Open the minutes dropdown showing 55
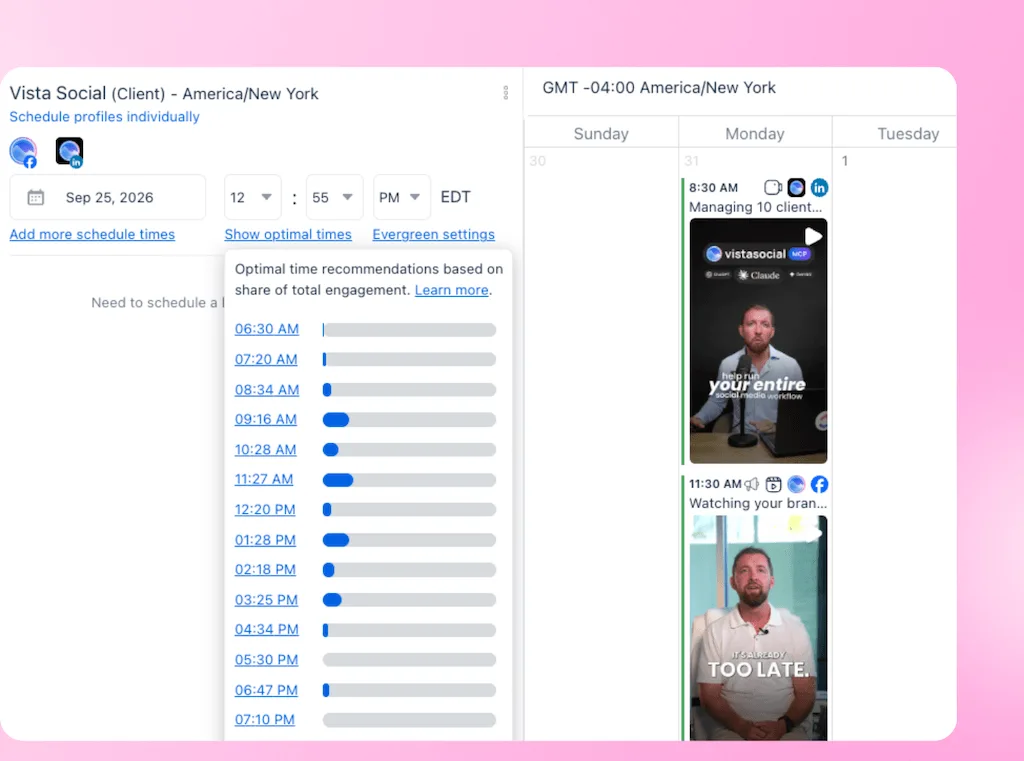The width and height of the screenshot is (1024, 761). pyautogui.click(x=334, y=197)
